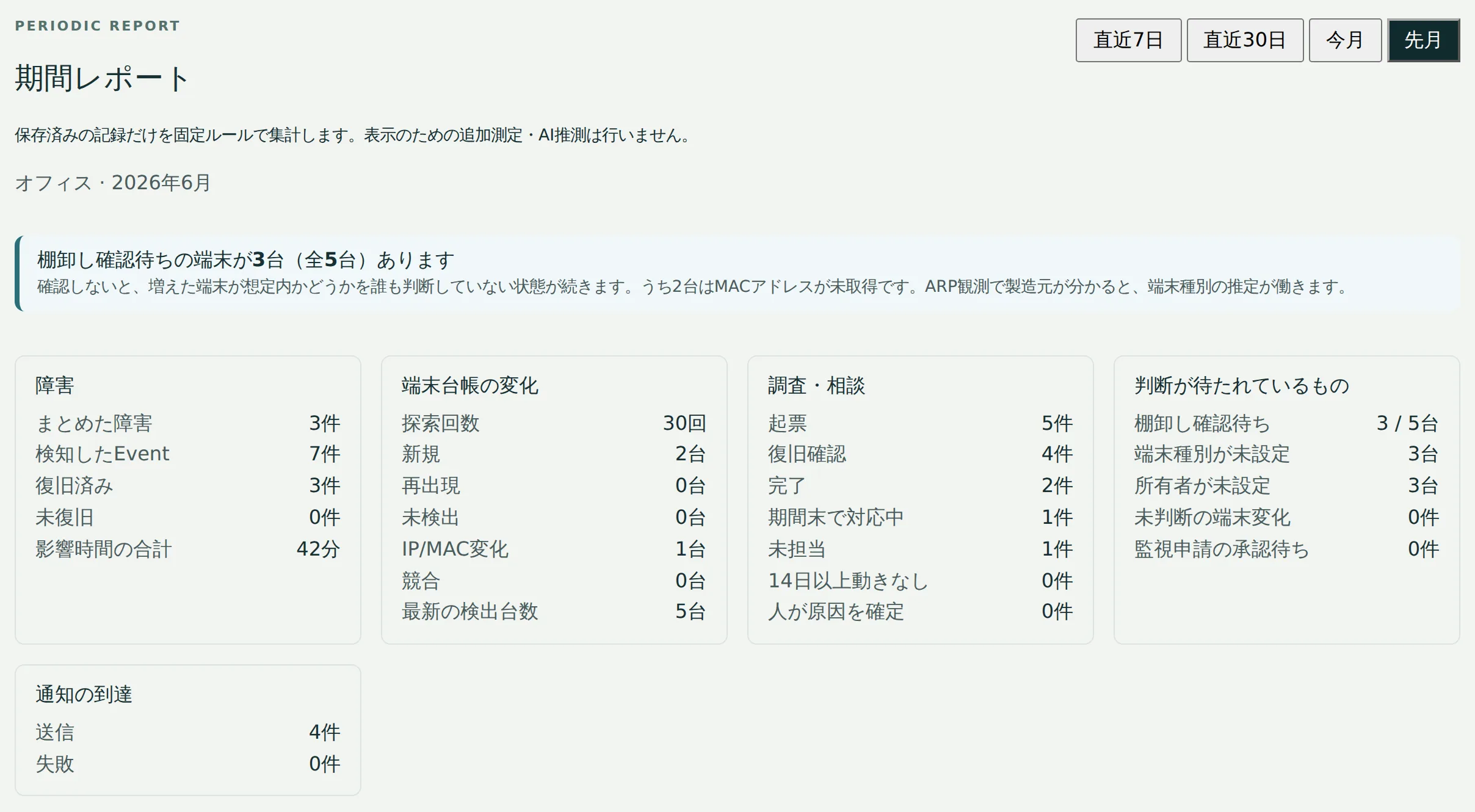
Task: Click the 未復旧 row
Action: (188, 517)
